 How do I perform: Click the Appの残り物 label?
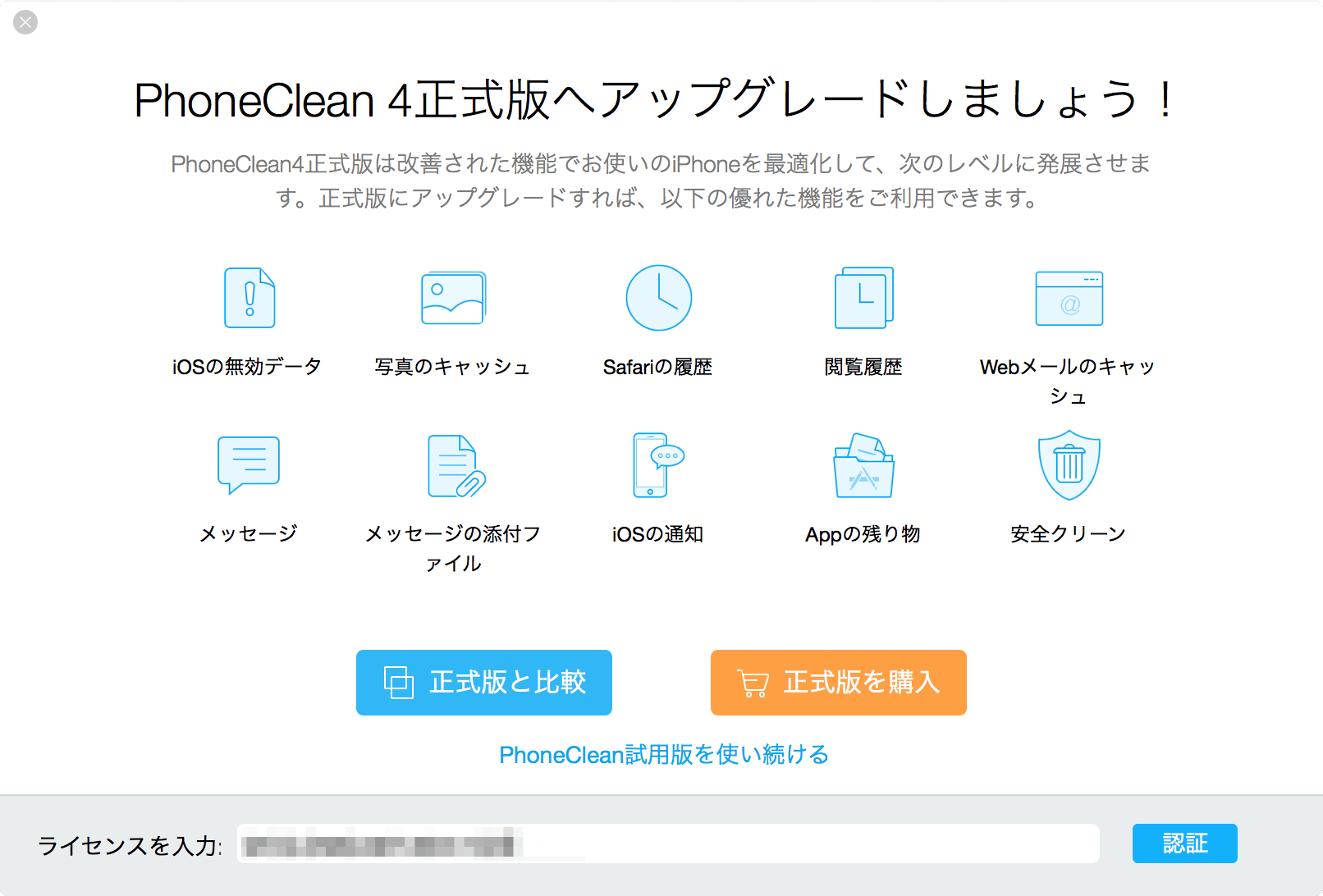point(863,534)
